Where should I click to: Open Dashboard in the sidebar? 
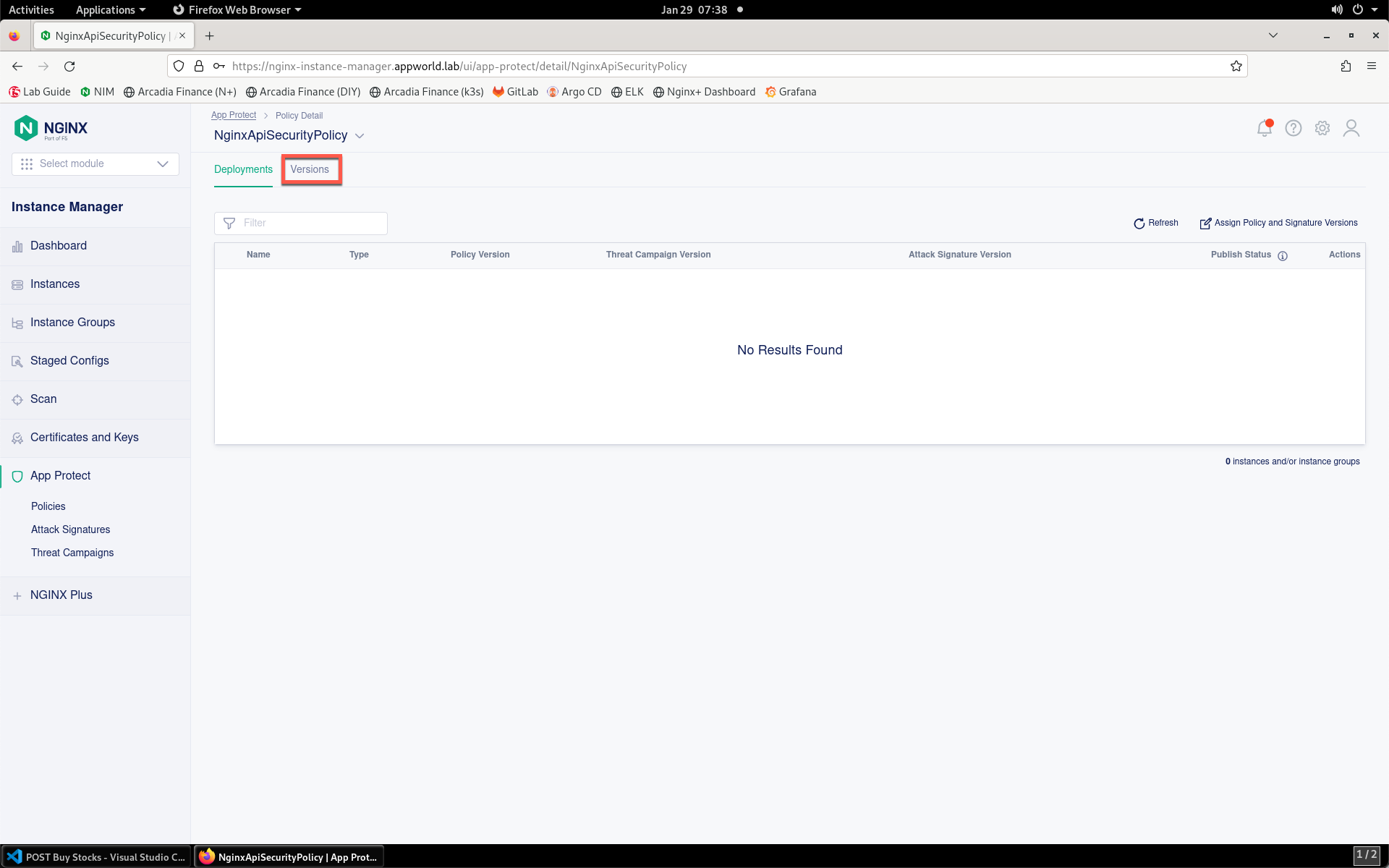coord(95,246)
